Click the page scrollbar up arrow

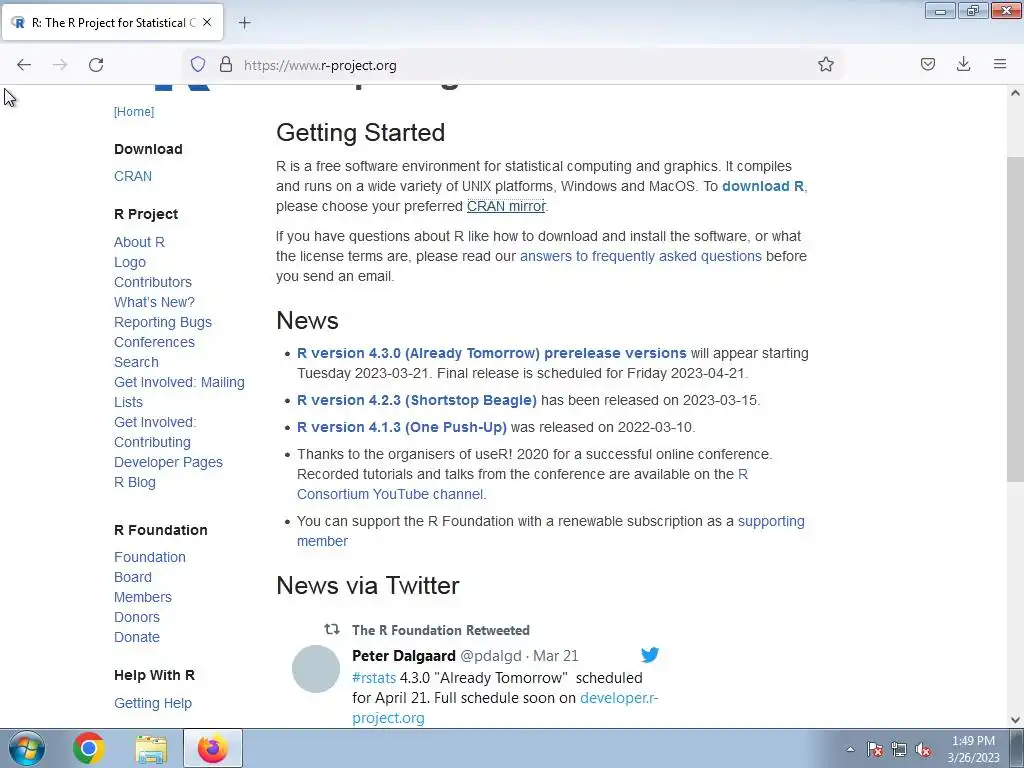(1015, 93)
